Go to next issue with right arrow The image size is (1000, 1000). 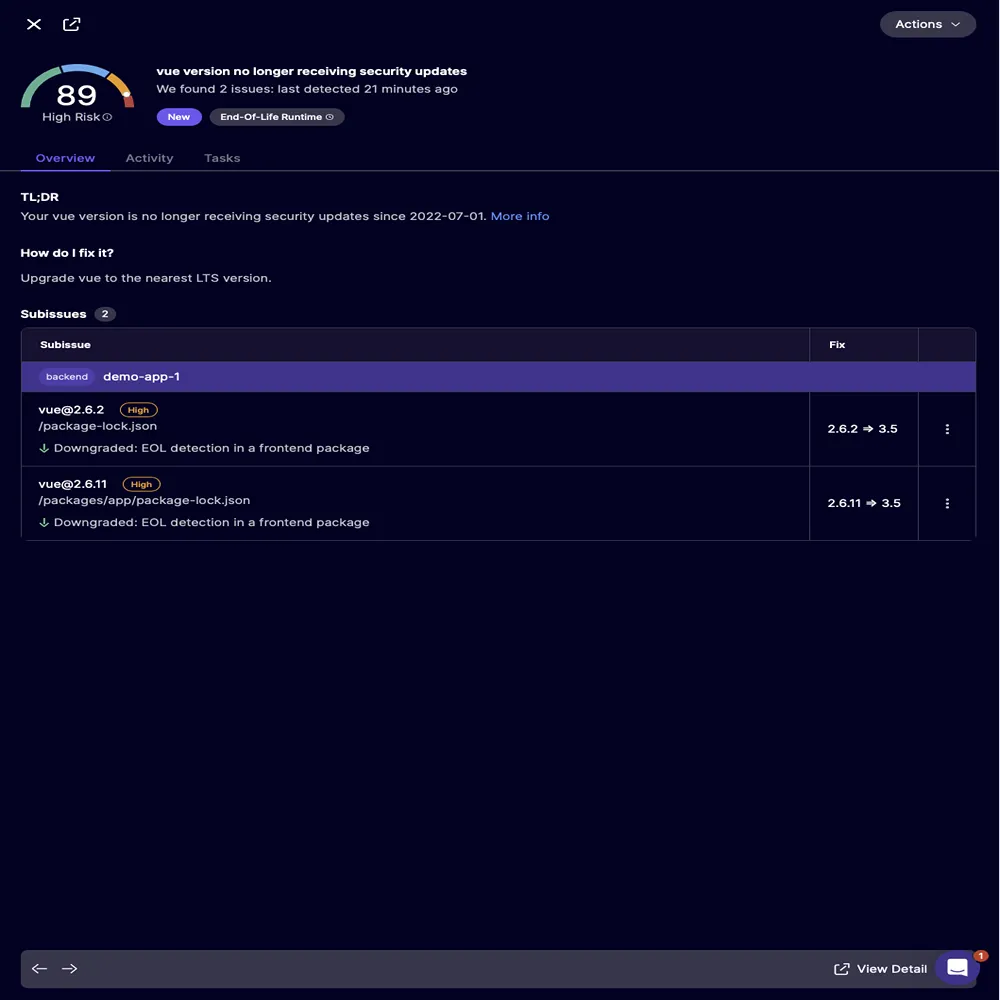(x=70, y=969)
